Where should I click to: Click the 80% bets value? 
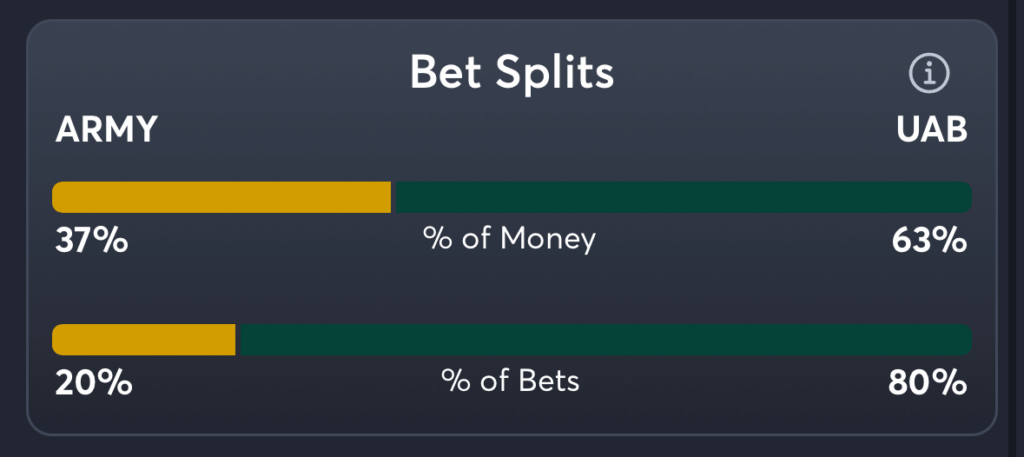(x=928, y=382)
